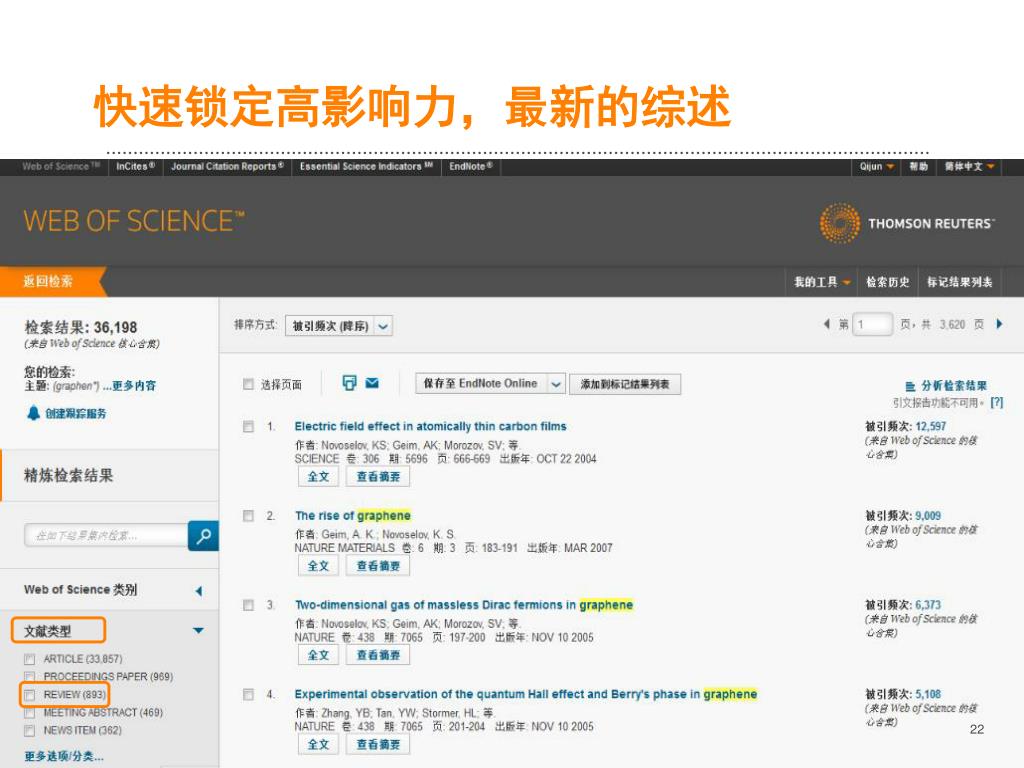The width and height of the screenshot is (1024, 768).
Task: Open the EndNote tab
Action: coord(471,167)
